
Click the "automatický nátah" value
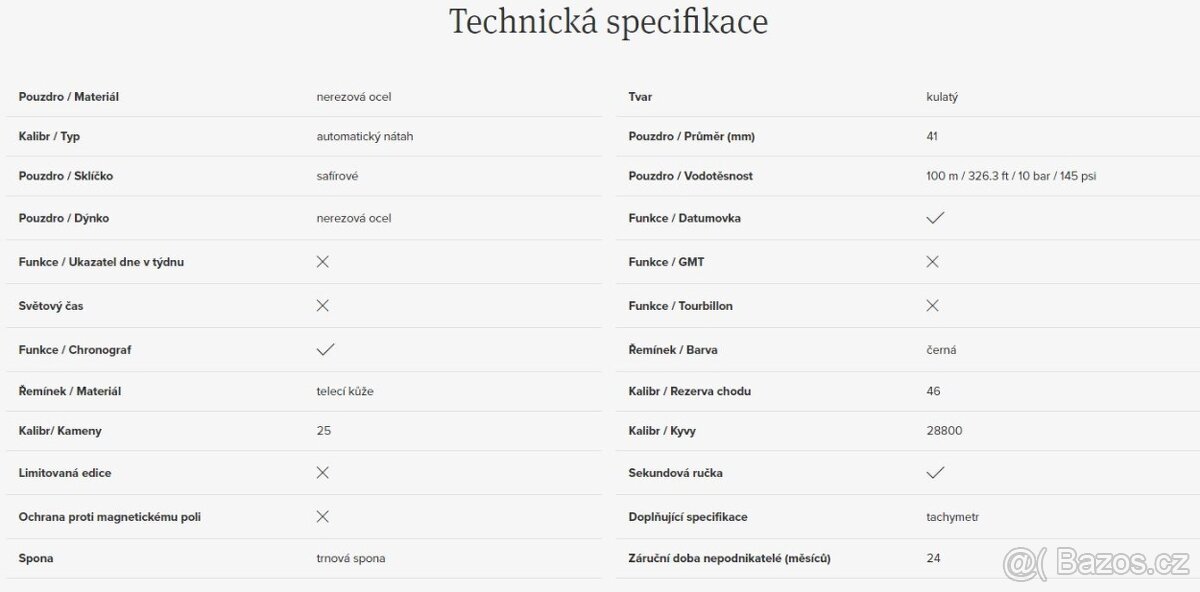(364, 136)
